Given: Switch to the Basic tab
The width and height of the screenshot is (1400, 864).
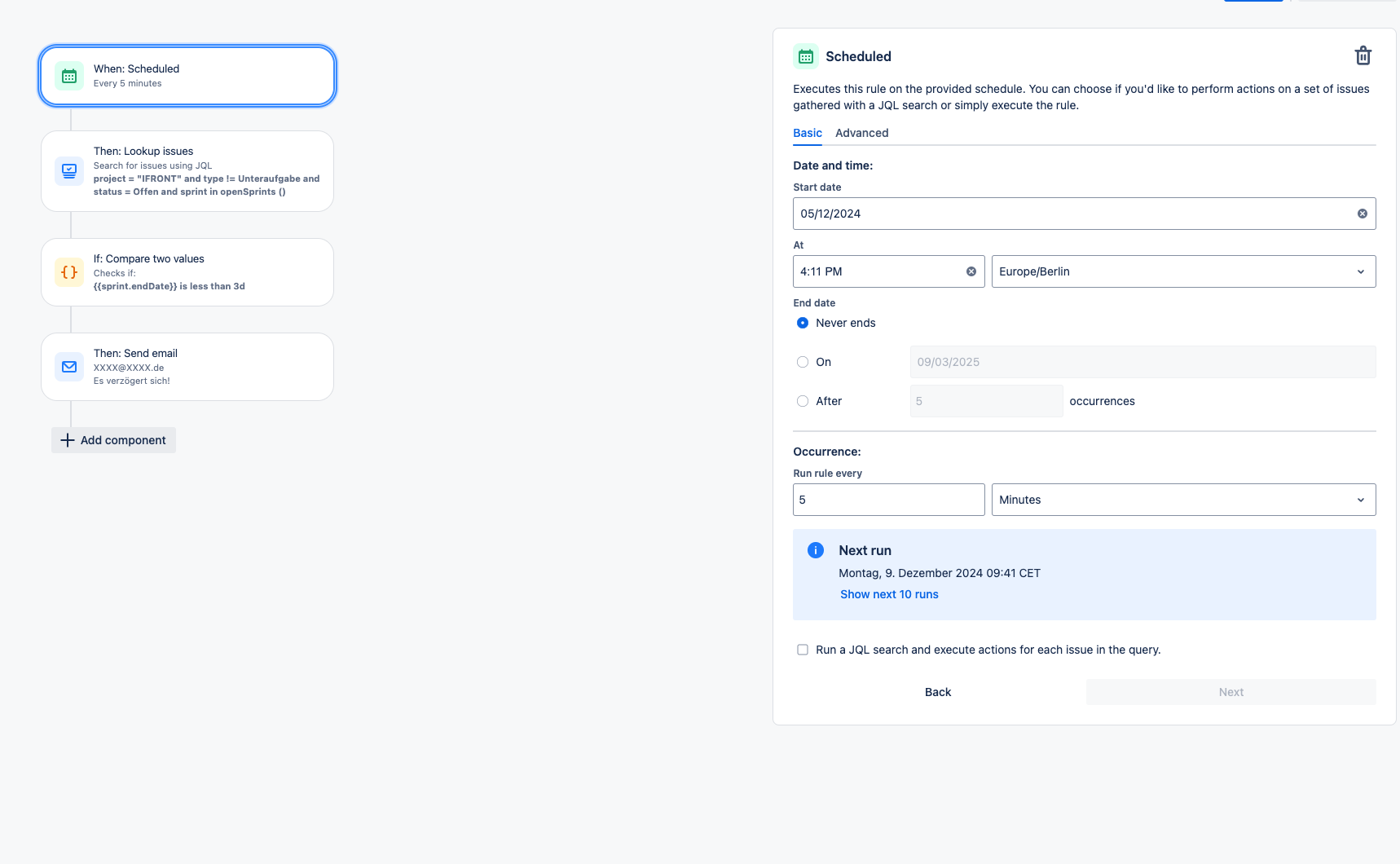Looking at the screenshot, I should [x=808, y=133].
